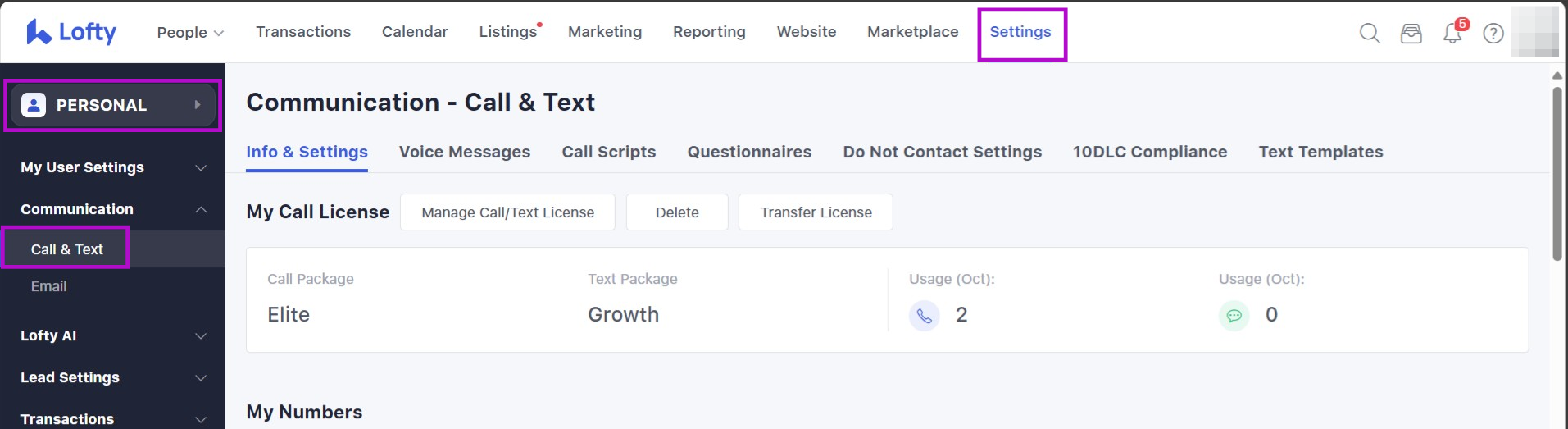This screenshot has height=429, width=1568.
Task: Click the Lofty logo icon
Action: click(x=39, y=32)
